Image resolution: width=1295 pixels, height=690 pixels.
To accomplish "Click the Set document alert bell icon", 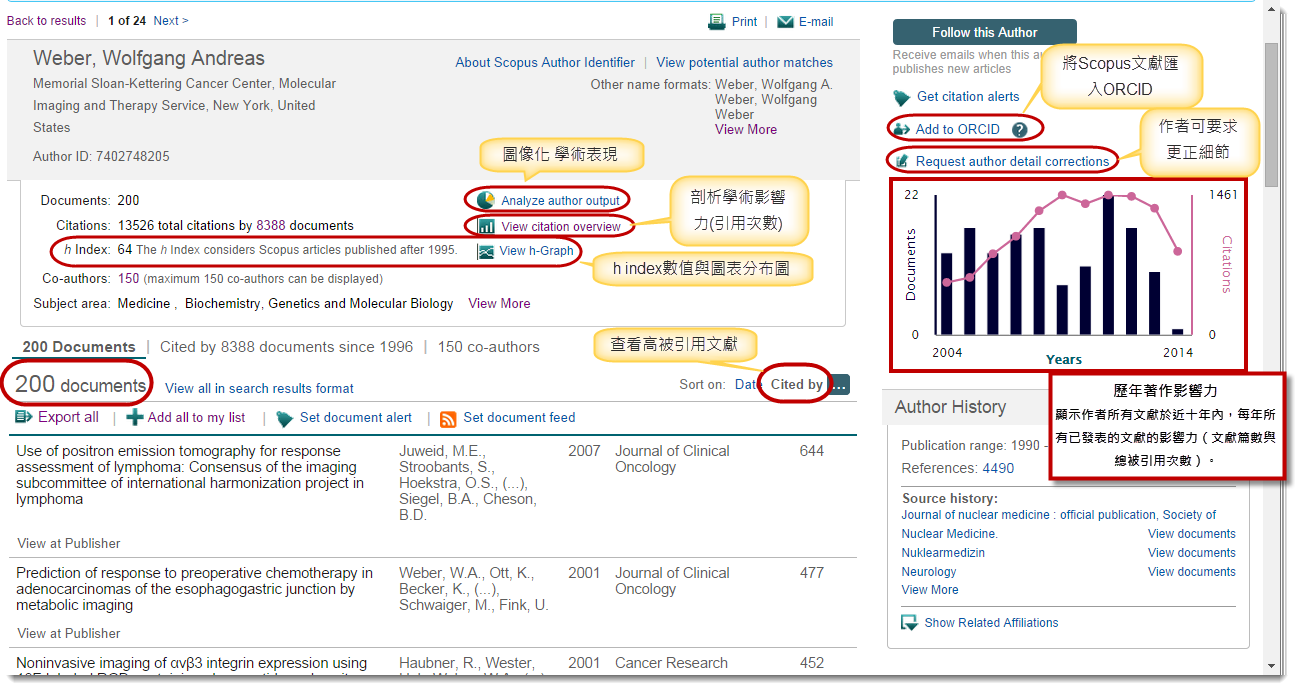I will [284, 418].
